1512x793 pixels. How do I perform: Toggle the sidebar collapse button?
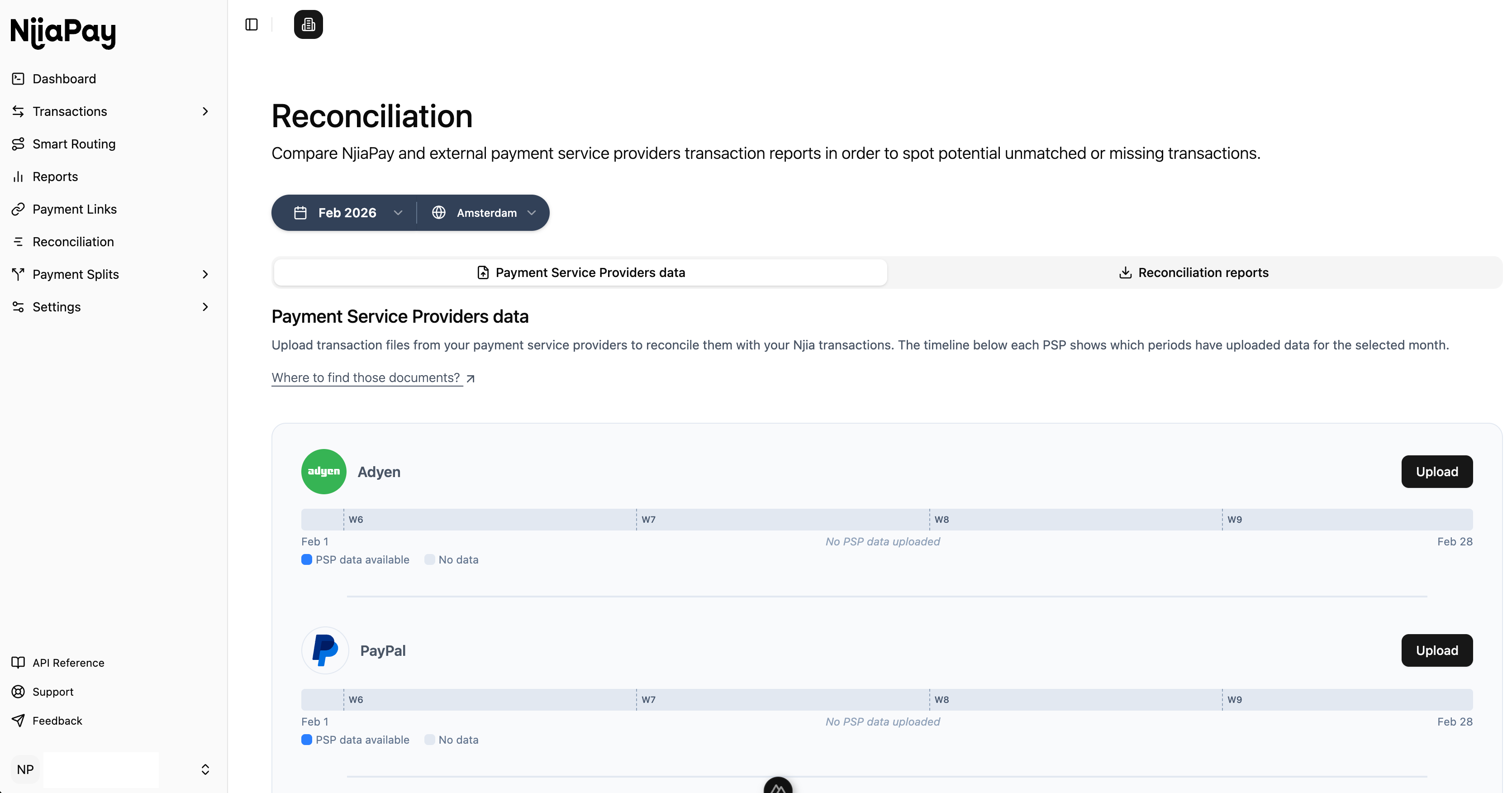(x=251, y=24)
